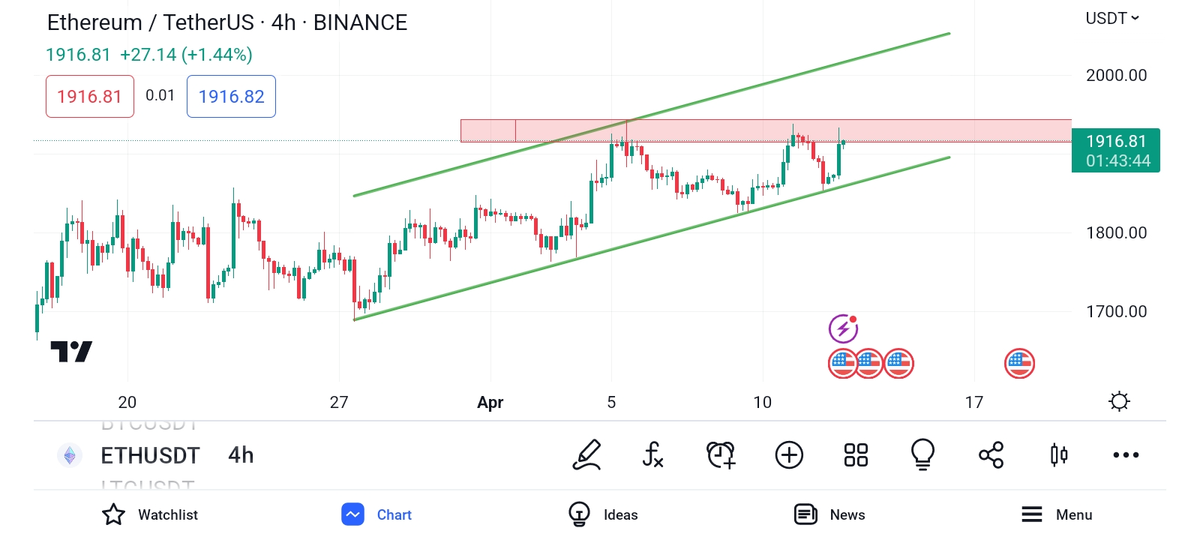Open the layout grid icon
Image resolution: width=1200 pixels, height=540 pixels.
[856, 455]
